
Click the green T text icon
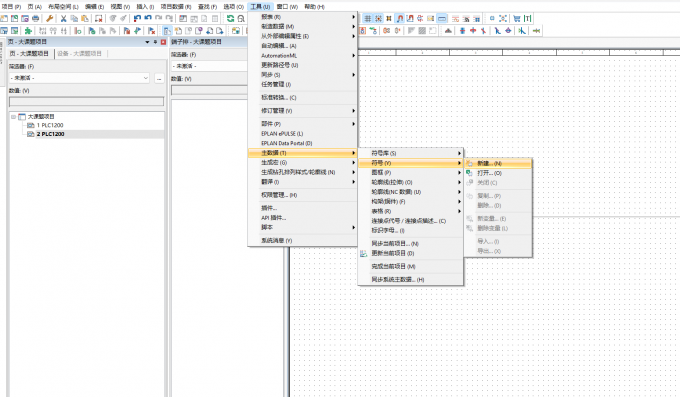[x=527, y=18]
